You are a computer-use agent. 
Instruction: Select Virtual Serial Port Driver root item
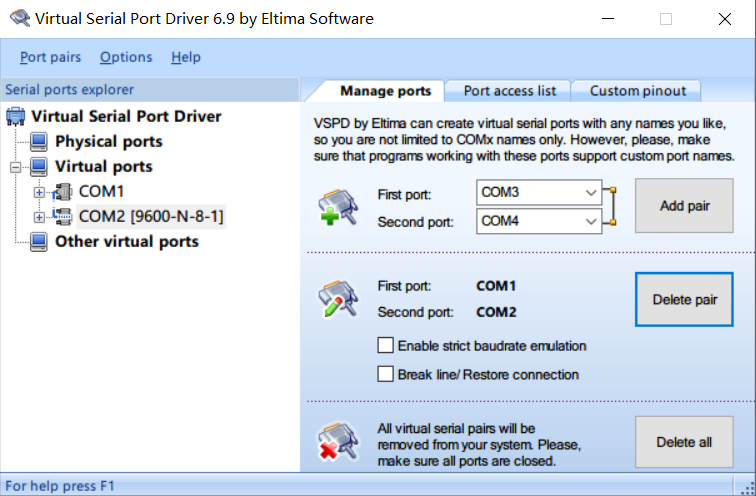(x=126, y=116)
